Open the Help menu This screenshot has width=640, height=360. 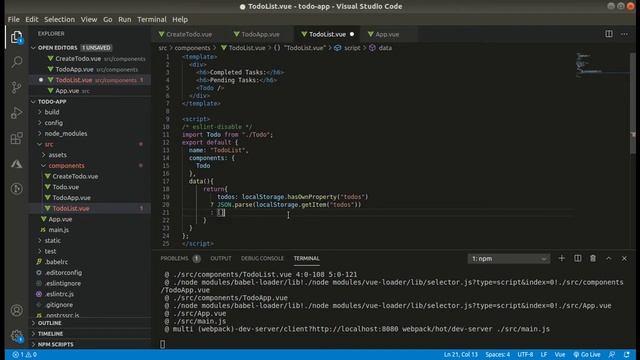pos(180,20)
